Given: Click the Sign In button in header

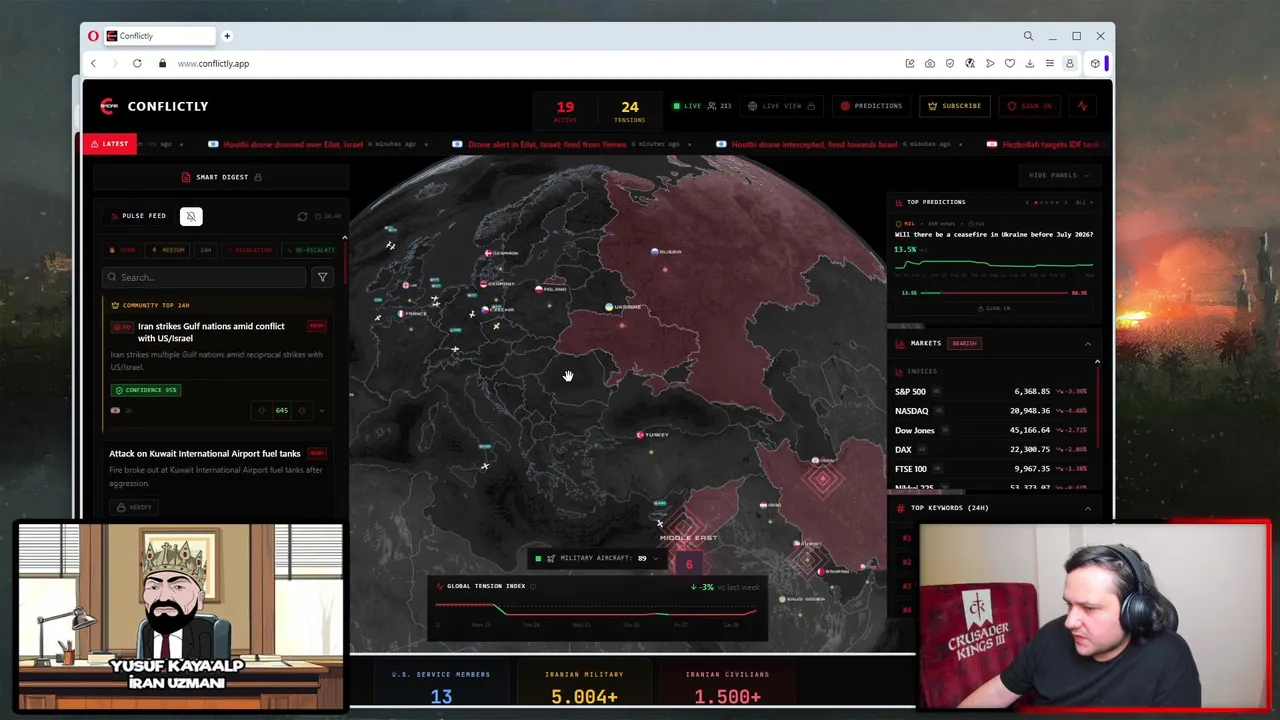Looking at the screenshot, I should [x=1029, y=106].
